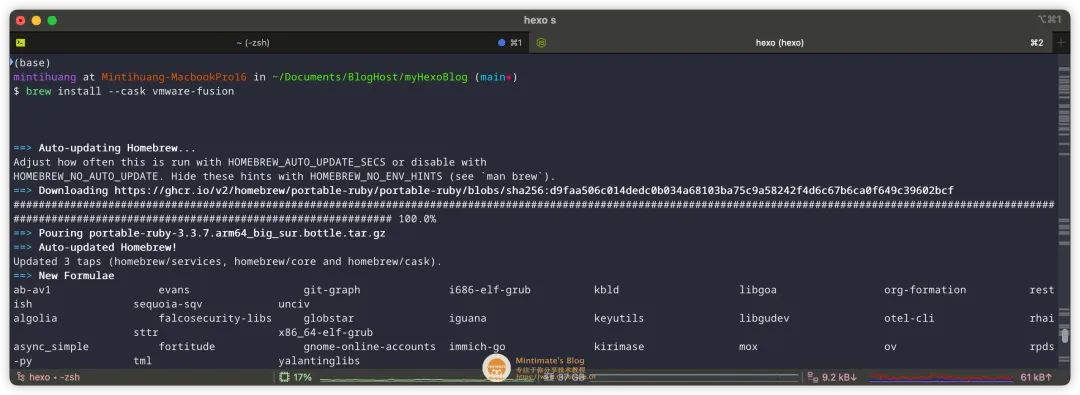Click the 9.2 kB download rate
This screenshot has width=1080, height=395.
coord(840,377)
